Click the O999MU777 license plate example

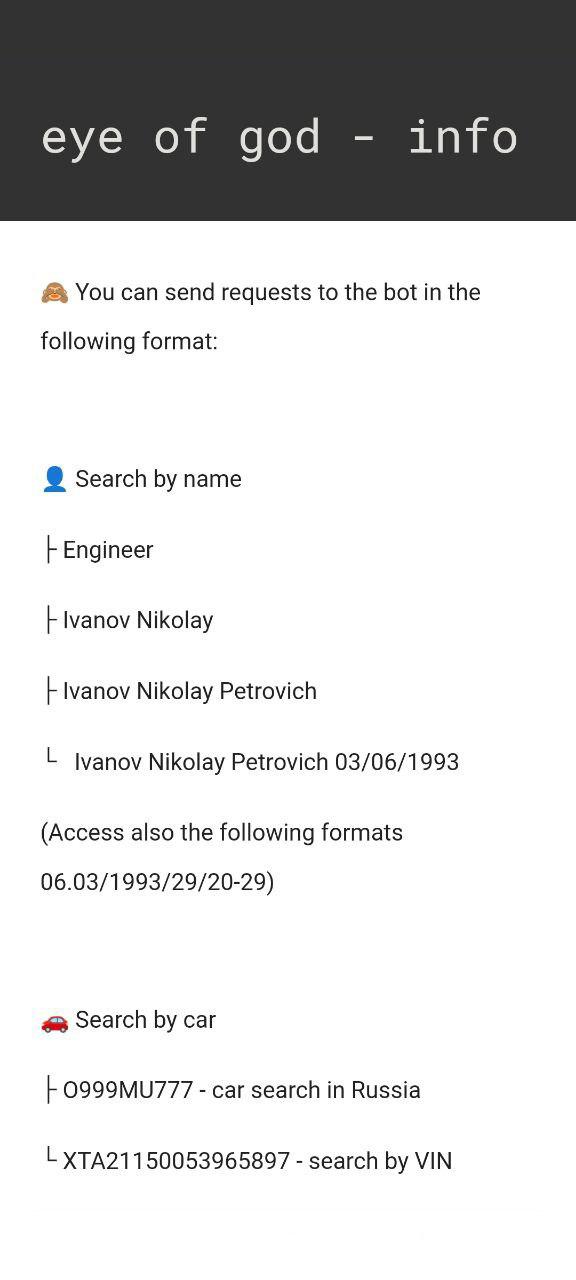[128, 1090]
